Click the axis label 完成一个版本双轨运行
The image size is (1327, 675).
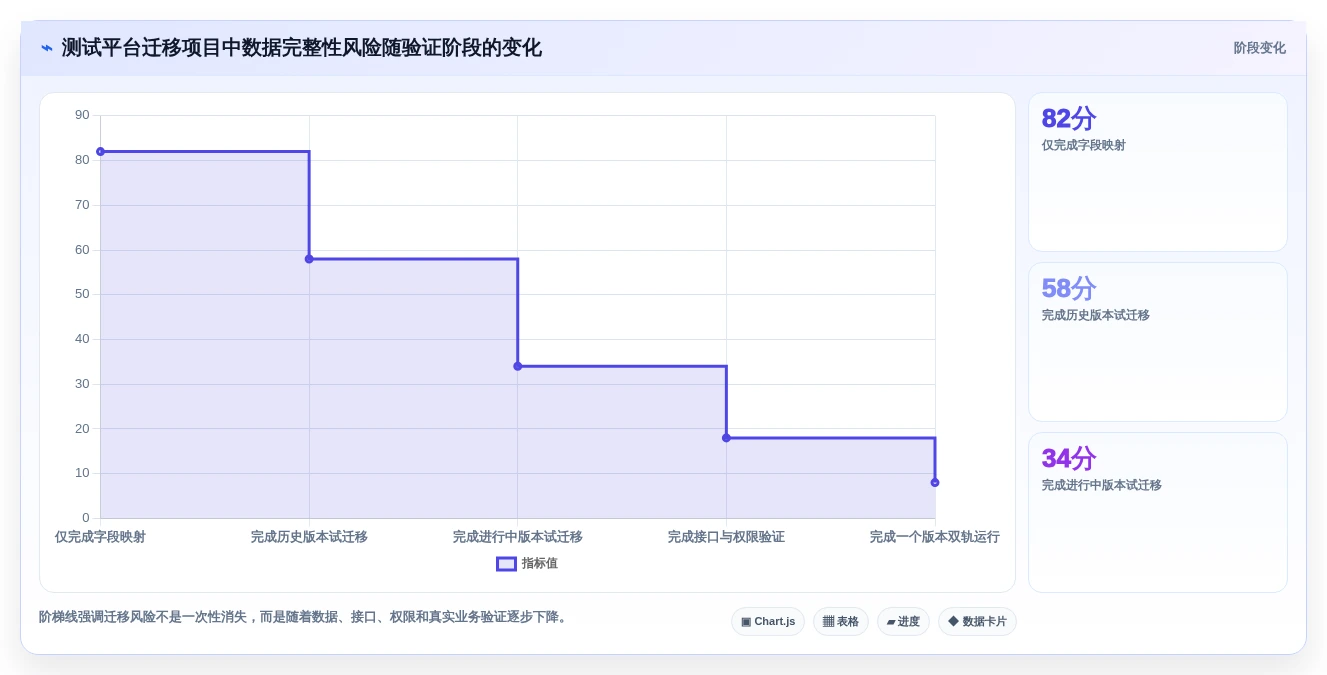[x=935, y=537]
